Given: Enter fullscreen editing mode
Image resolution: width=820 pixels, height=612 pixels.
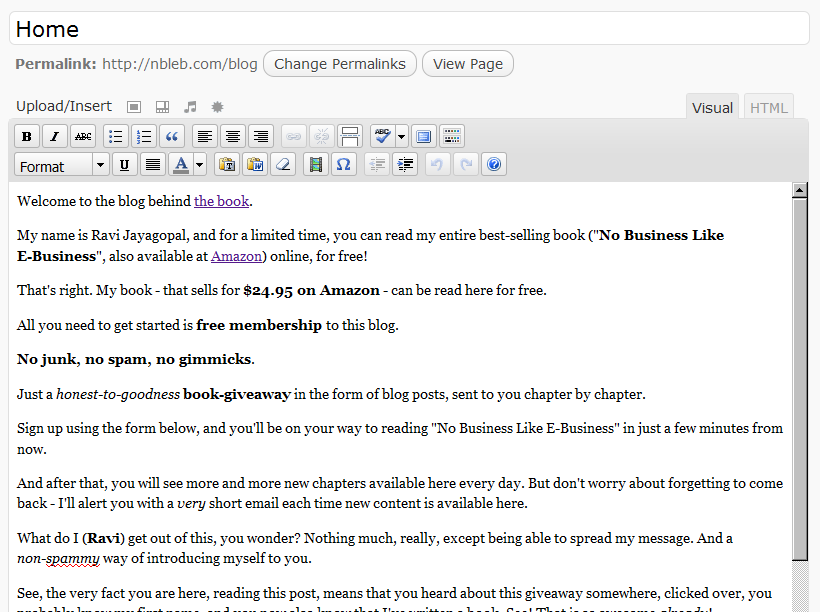Looking at the screenshot, I should [x=423, y=137].
